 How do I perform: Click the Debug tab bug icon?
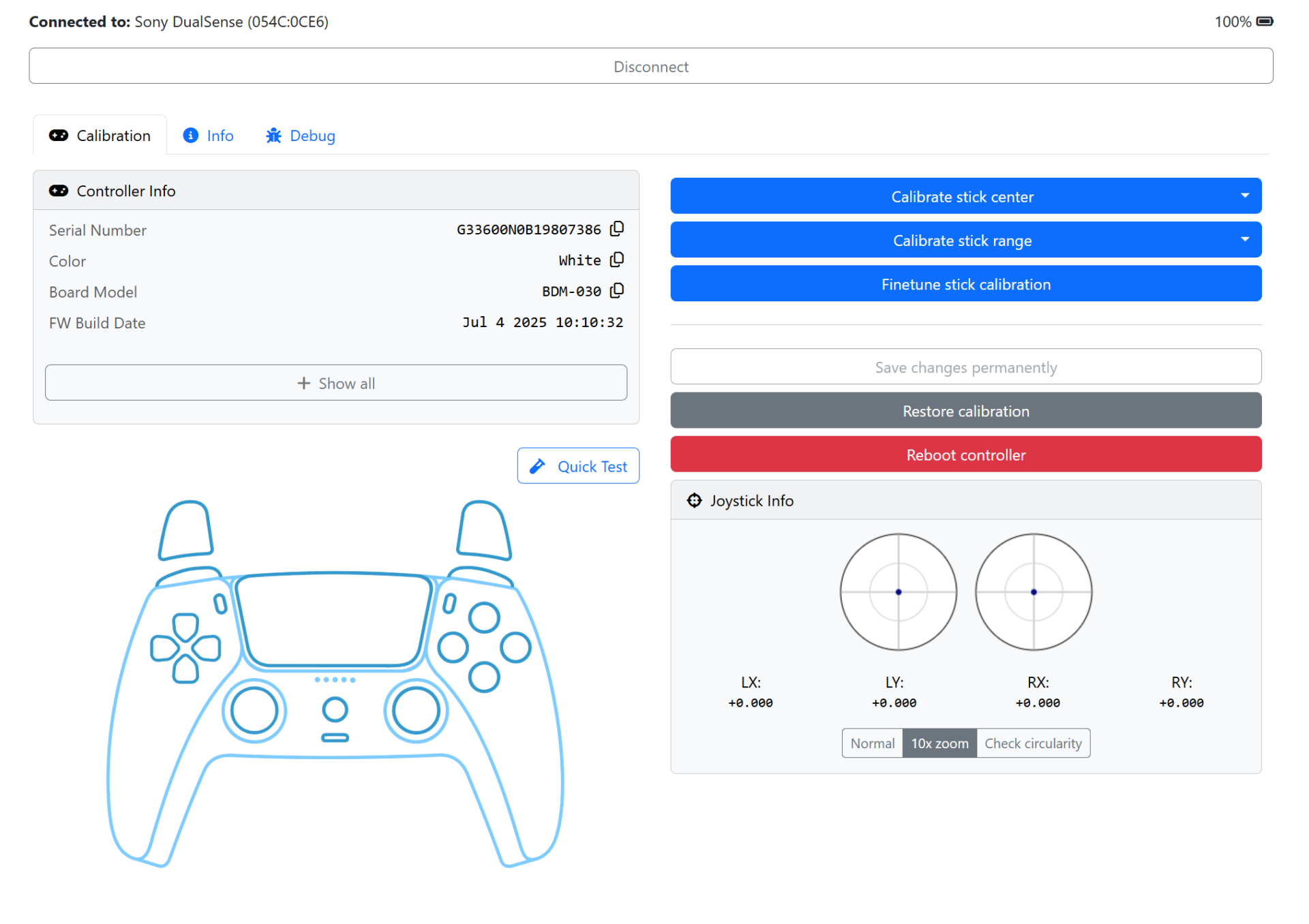click(273, 136)
